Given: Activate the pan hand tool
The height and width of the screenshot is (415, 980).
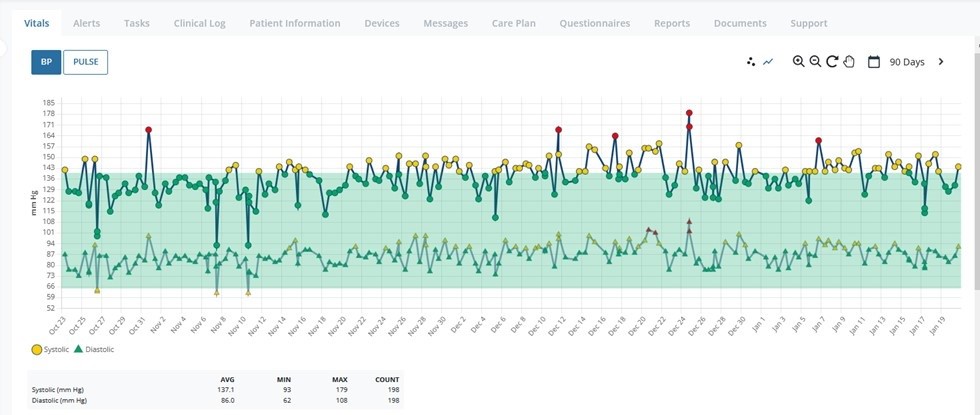Looking at the screenshot, I should coord(849,61).
